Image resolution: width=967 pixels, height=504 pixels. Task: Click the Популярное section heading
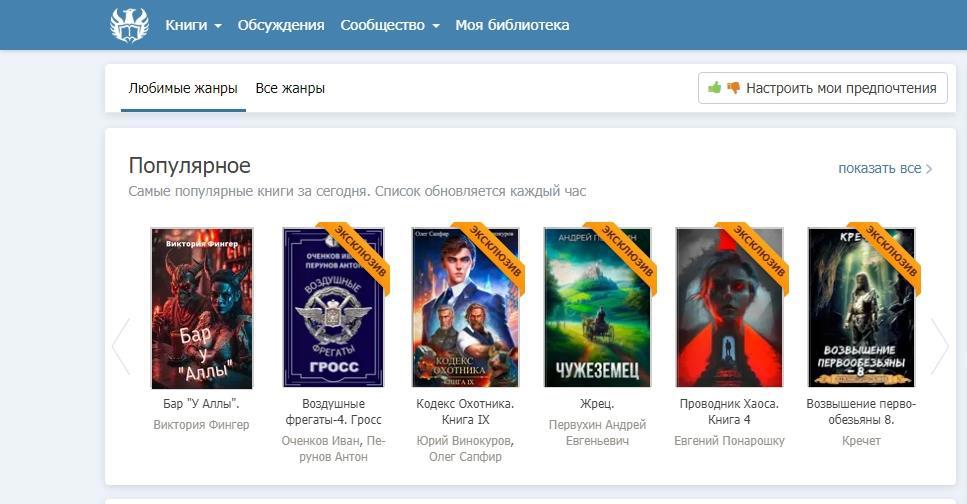point(189,166)
